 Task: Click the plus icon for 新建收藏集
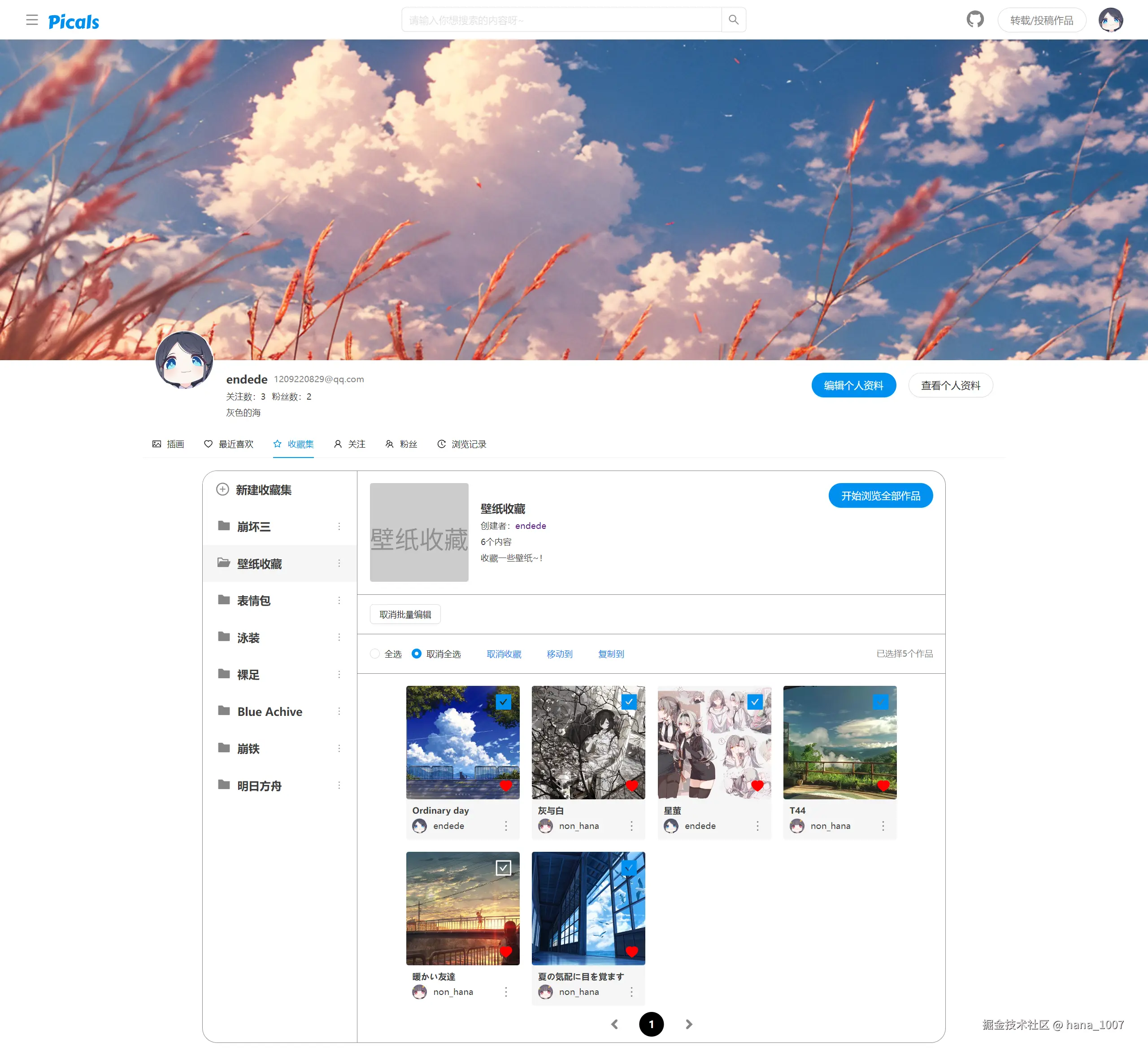pyautogui.click(x=222, y=489)
